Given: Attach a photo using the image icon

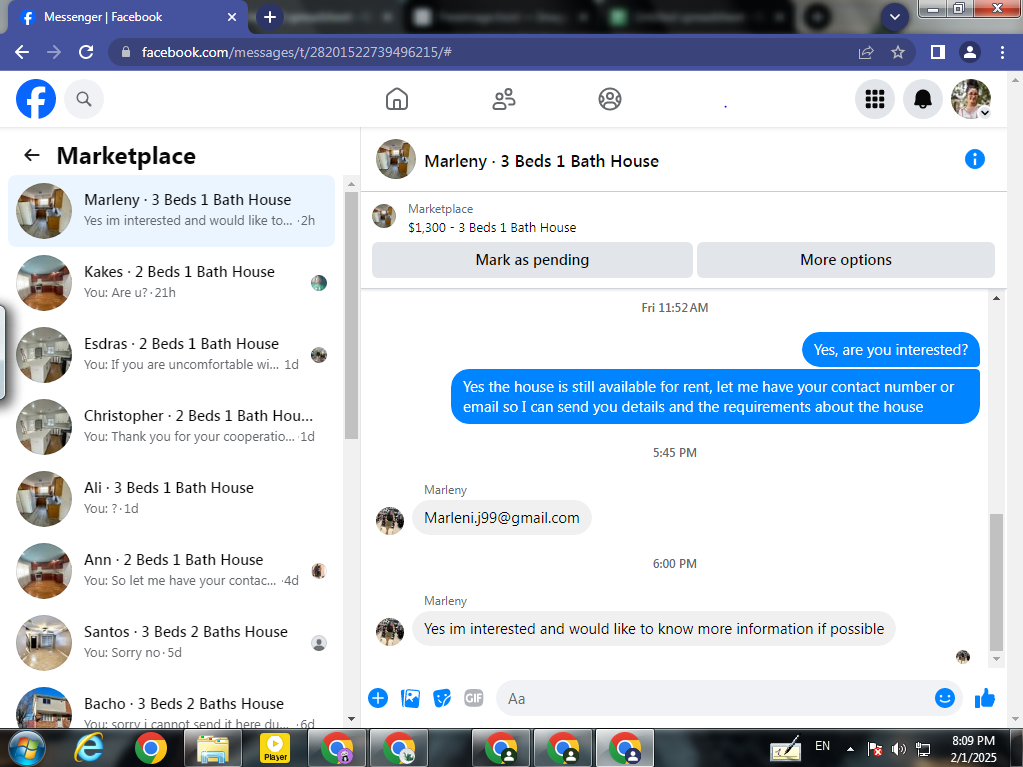Looking at the screenshot, I should 410,699.
